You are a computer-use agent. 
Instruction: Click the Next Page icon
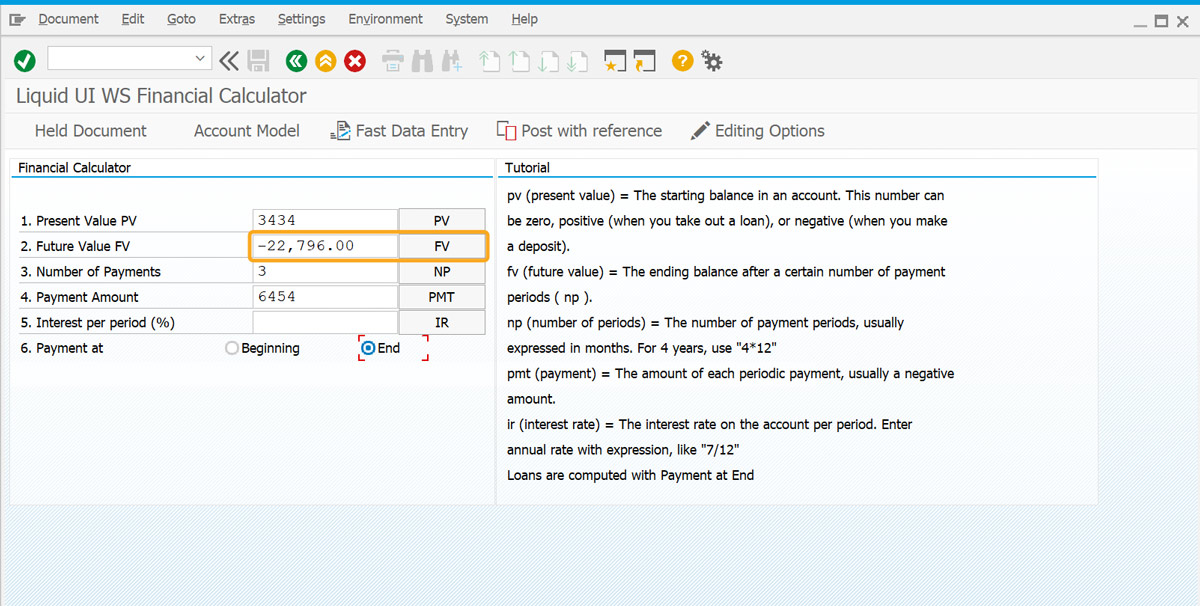pos(547,61)
